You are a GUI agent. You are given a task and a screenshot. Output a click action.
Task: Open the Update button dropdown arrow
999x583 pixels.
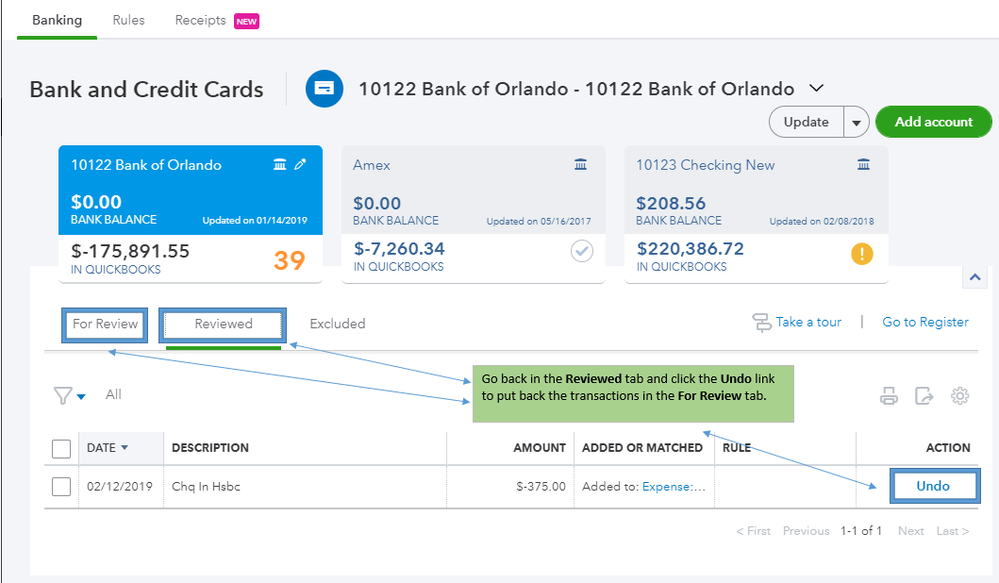tap(855, 123)
